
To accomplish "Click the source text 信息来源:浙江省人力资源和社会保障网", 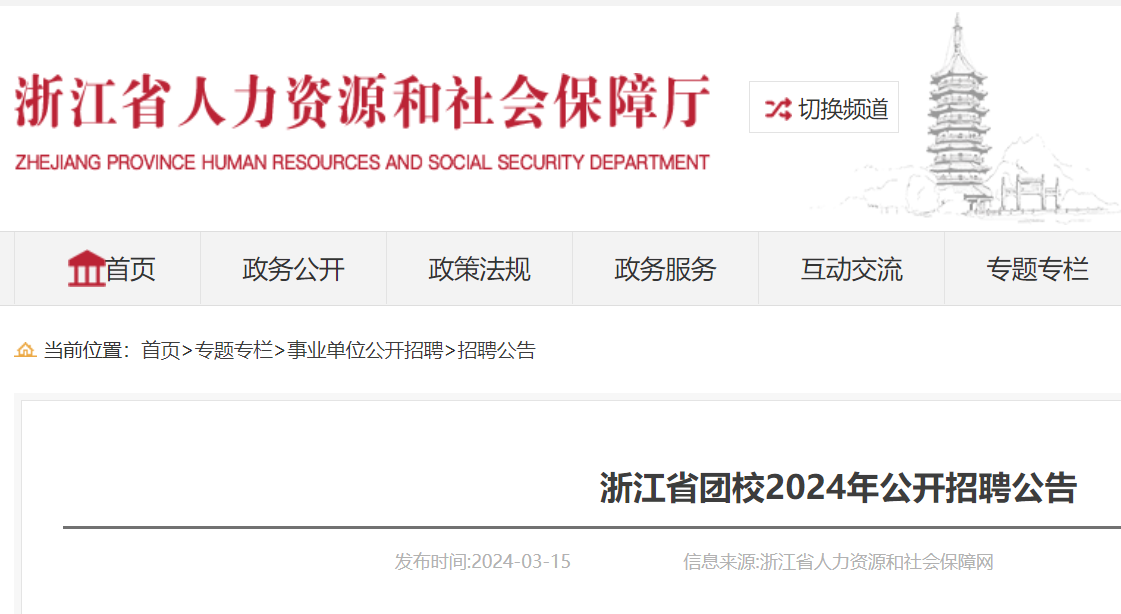I will pyautogui.click(x=838, y=562).
